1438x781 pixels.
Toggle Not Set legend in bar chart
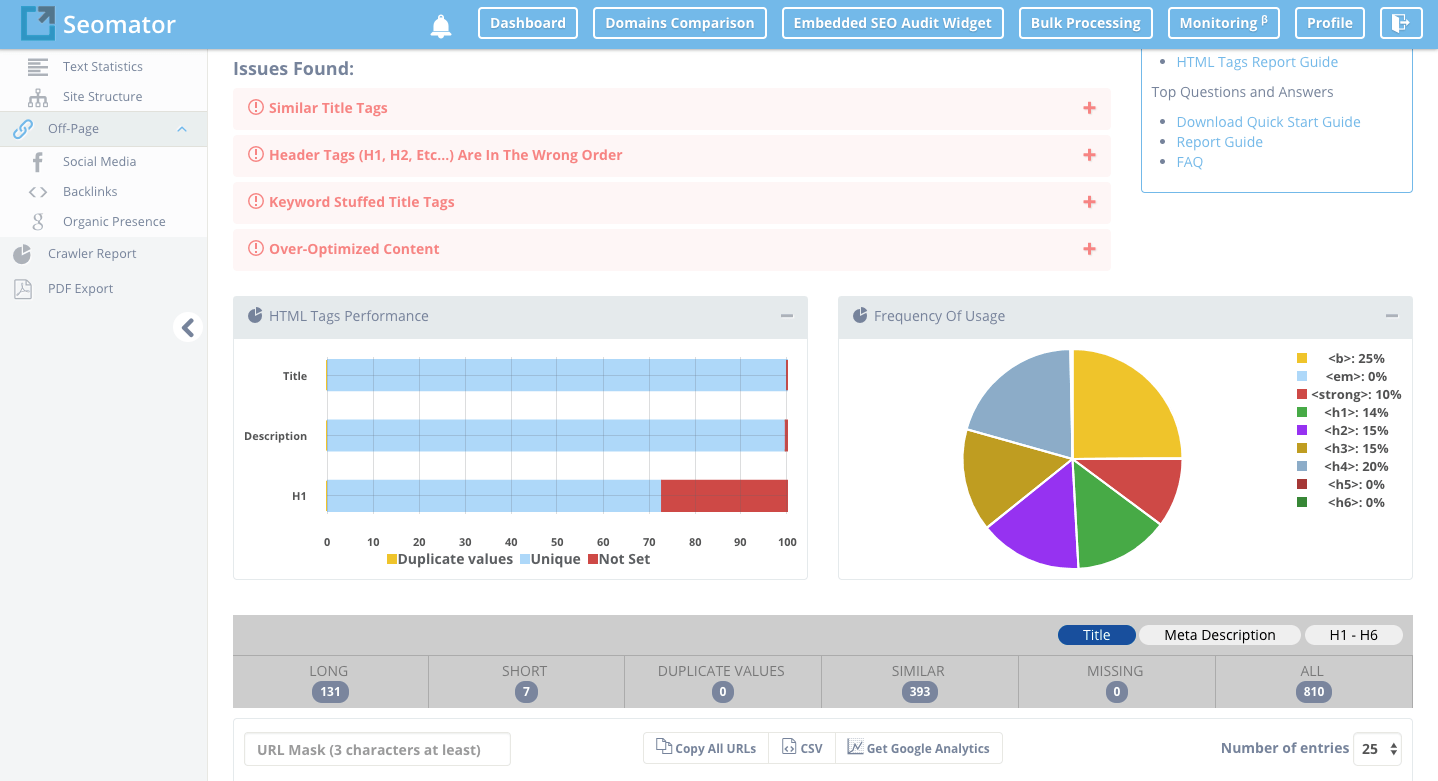coord(618,559)
